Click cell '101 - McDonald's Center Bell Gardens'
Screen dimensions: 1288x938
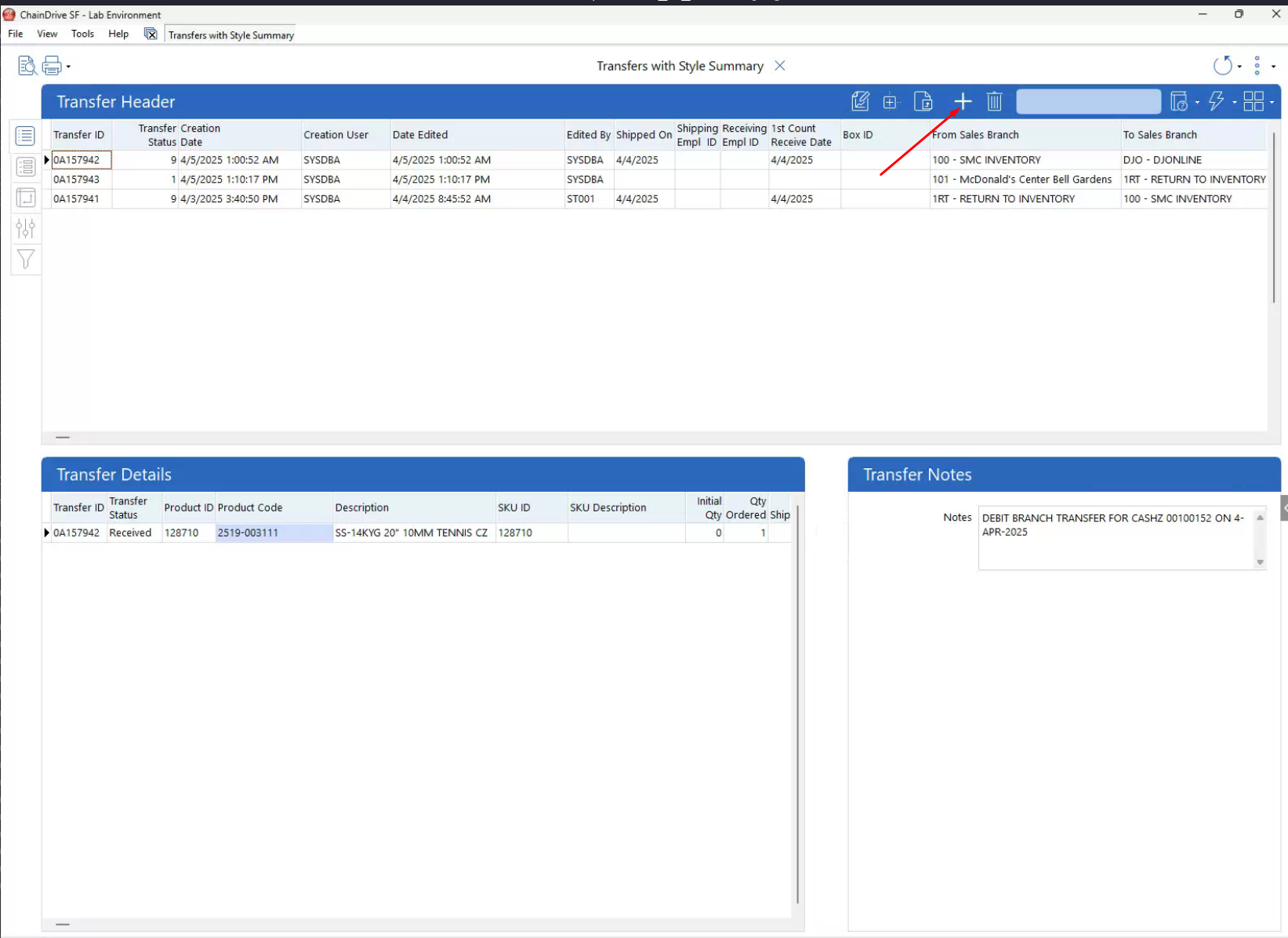click(x=1025, y=180)
